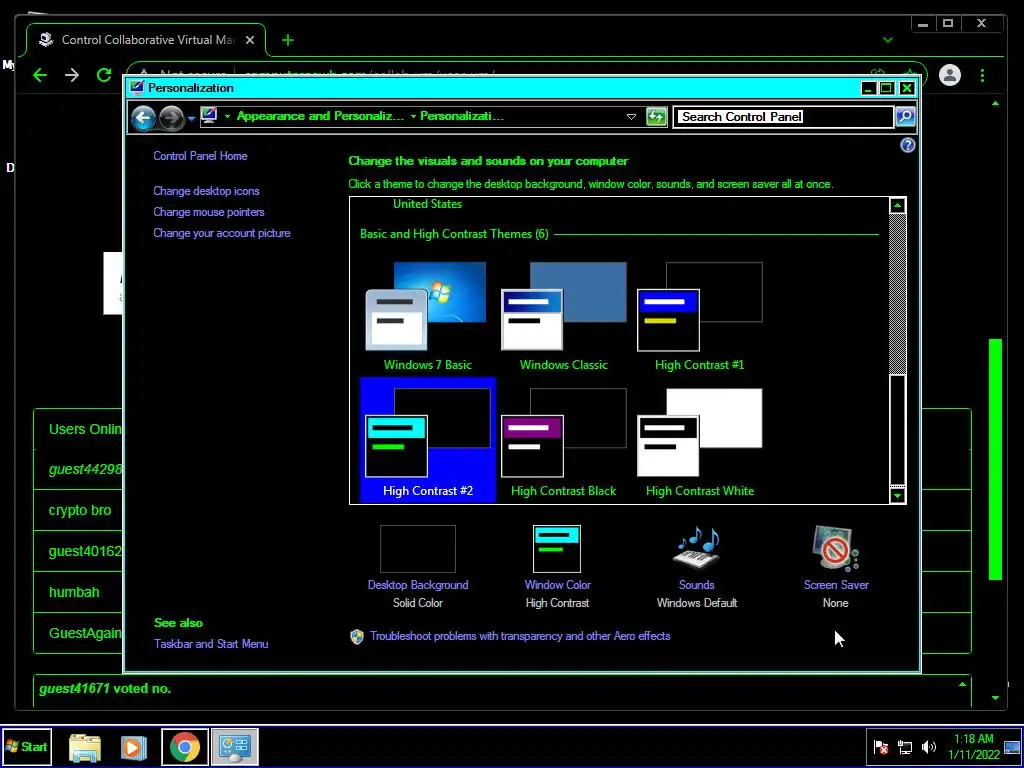The image size is (1024, 768).
Task: Open Chrome three-dot menu
Action: tap(982, 75)
